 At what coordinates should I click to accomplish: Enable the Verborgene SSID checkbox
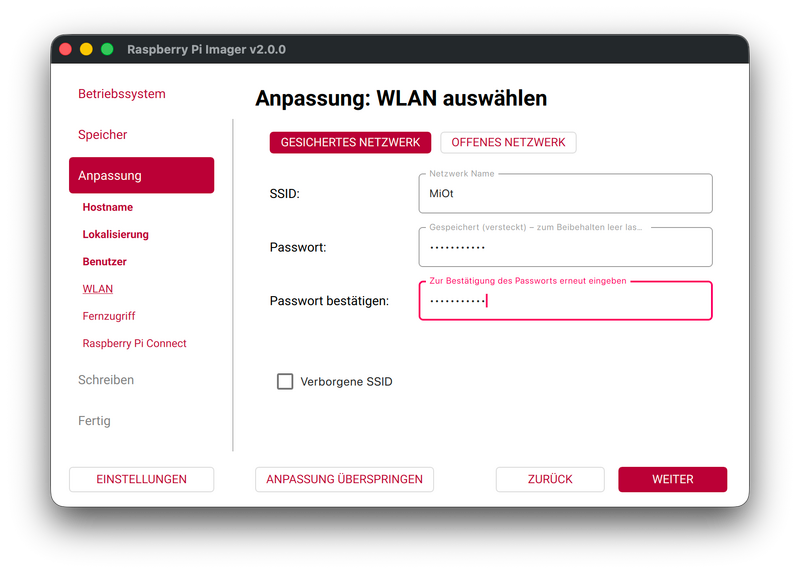(x=285, y=381)
